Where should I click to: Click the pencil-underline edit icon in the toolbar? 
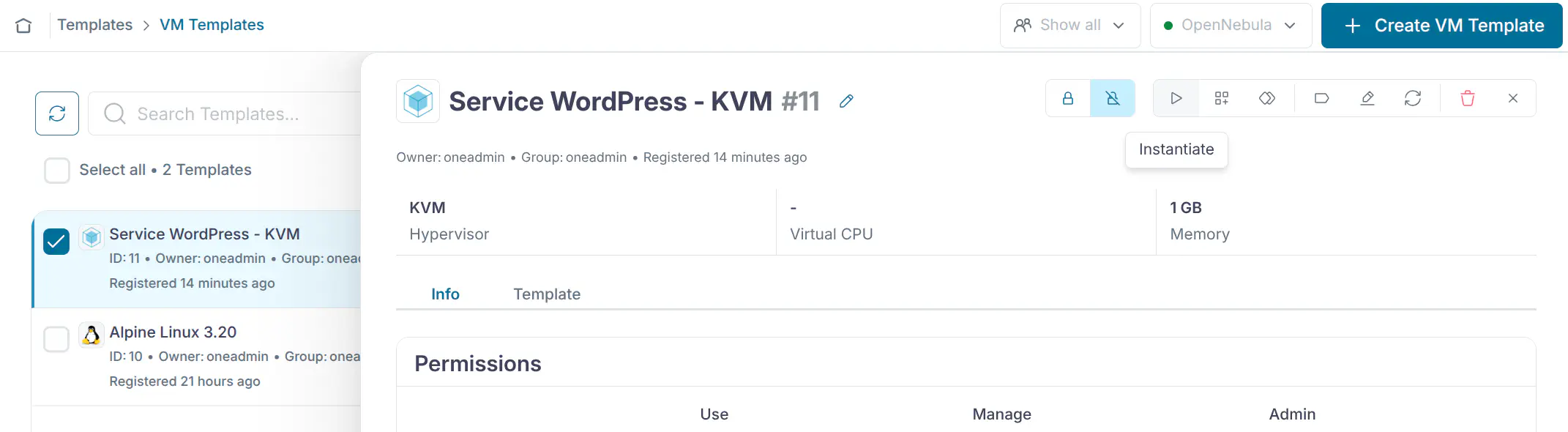coord(1367,98)
